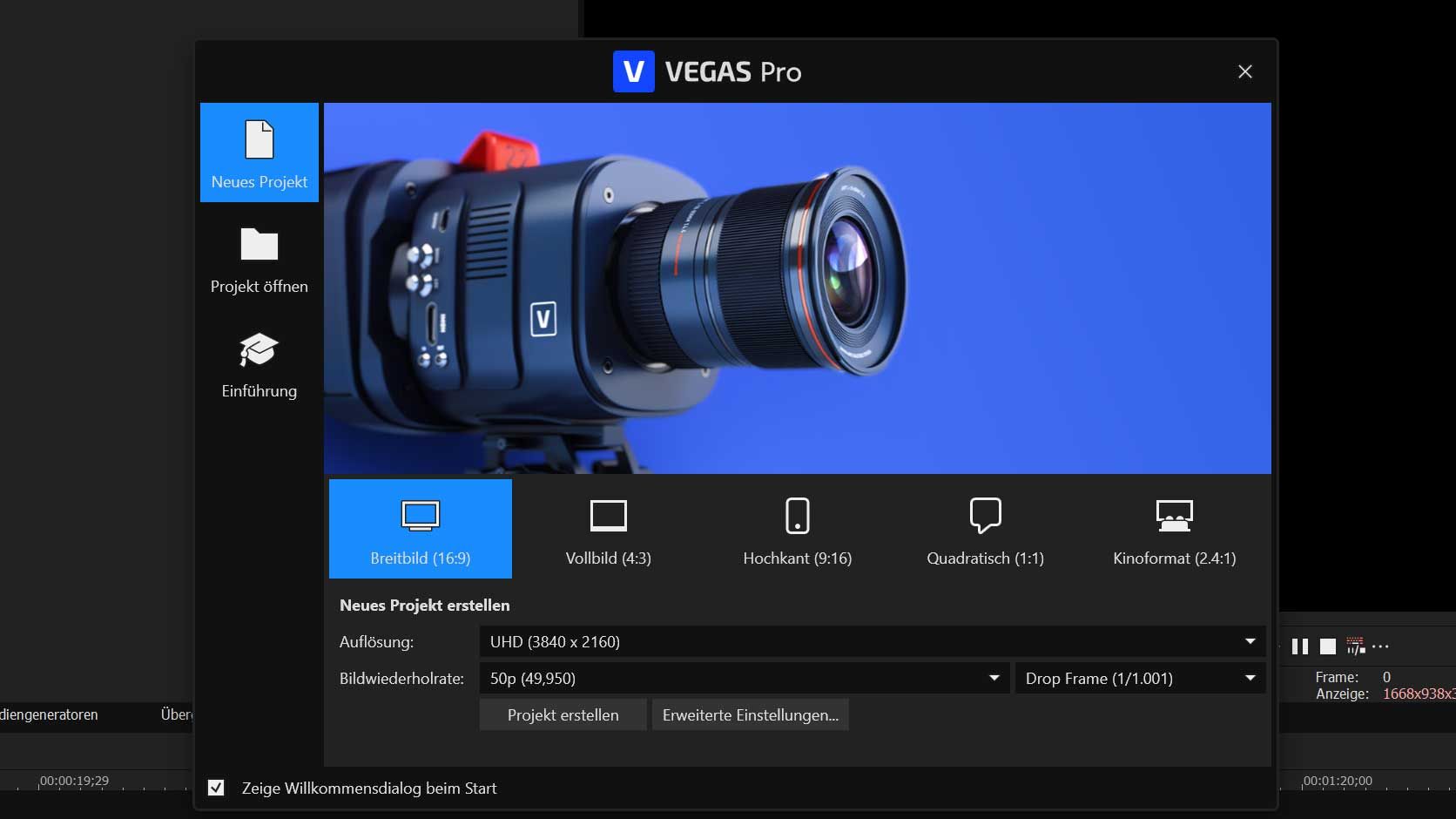The image size is (1456, 819).
Task: Open Projekt öffnen in the sidebar
Action: 259,260
